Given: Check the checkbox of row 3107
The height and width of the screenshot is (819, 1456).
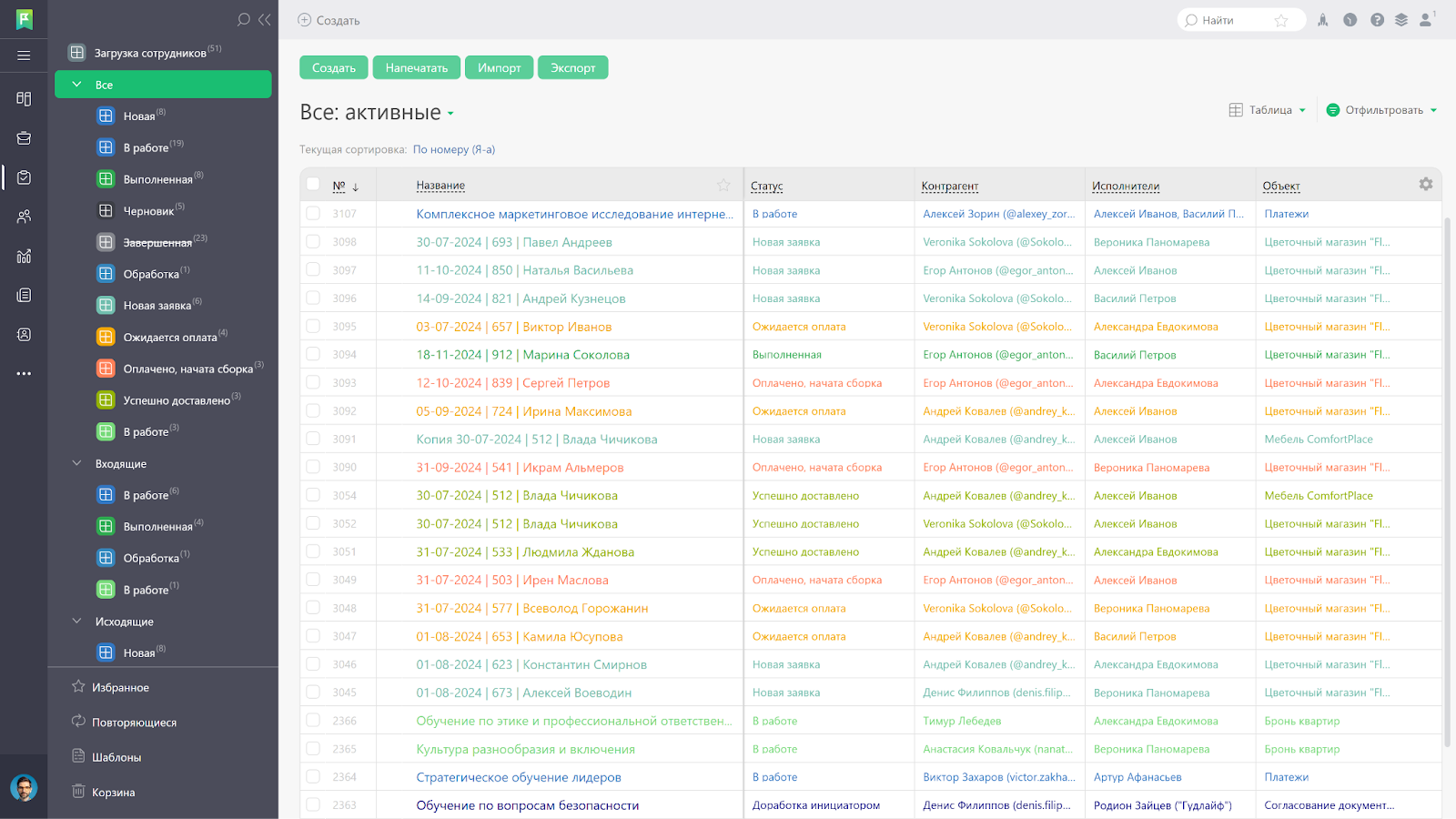Looking at the screenshot, I should pyautogui.click(x=312, y=213).
